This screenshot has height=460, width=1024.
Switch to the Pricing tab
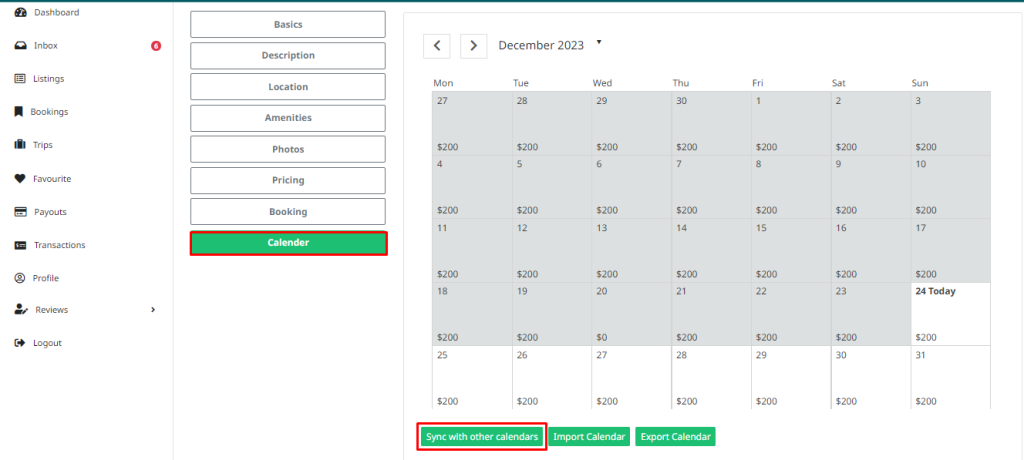tap(287, 180)
